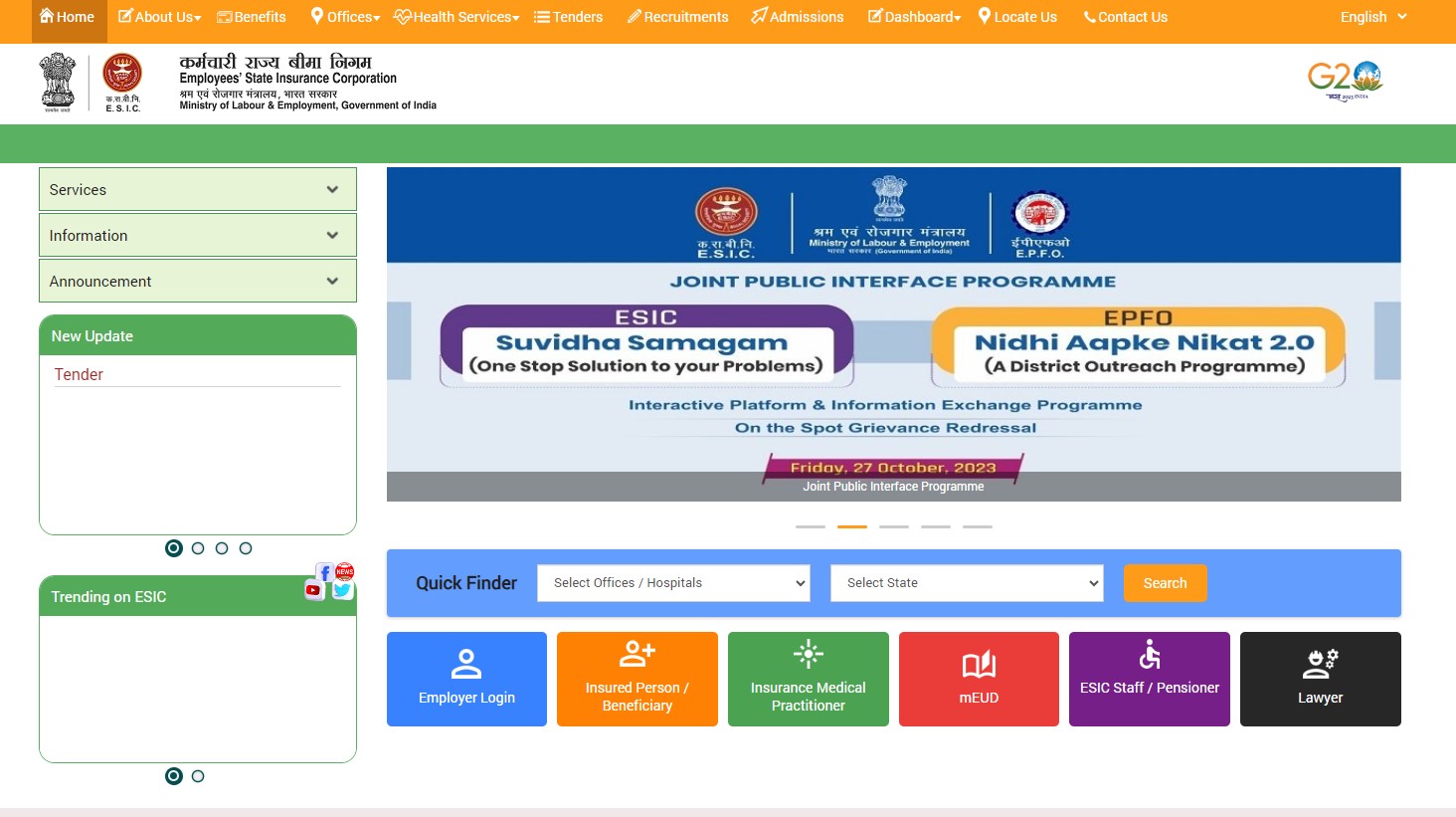Image resolution: width=1456 pixels, height=817 pixels.
Task: Select the ESIC Staff / Pensioner accessibility icon
Action: point(1149,654)
